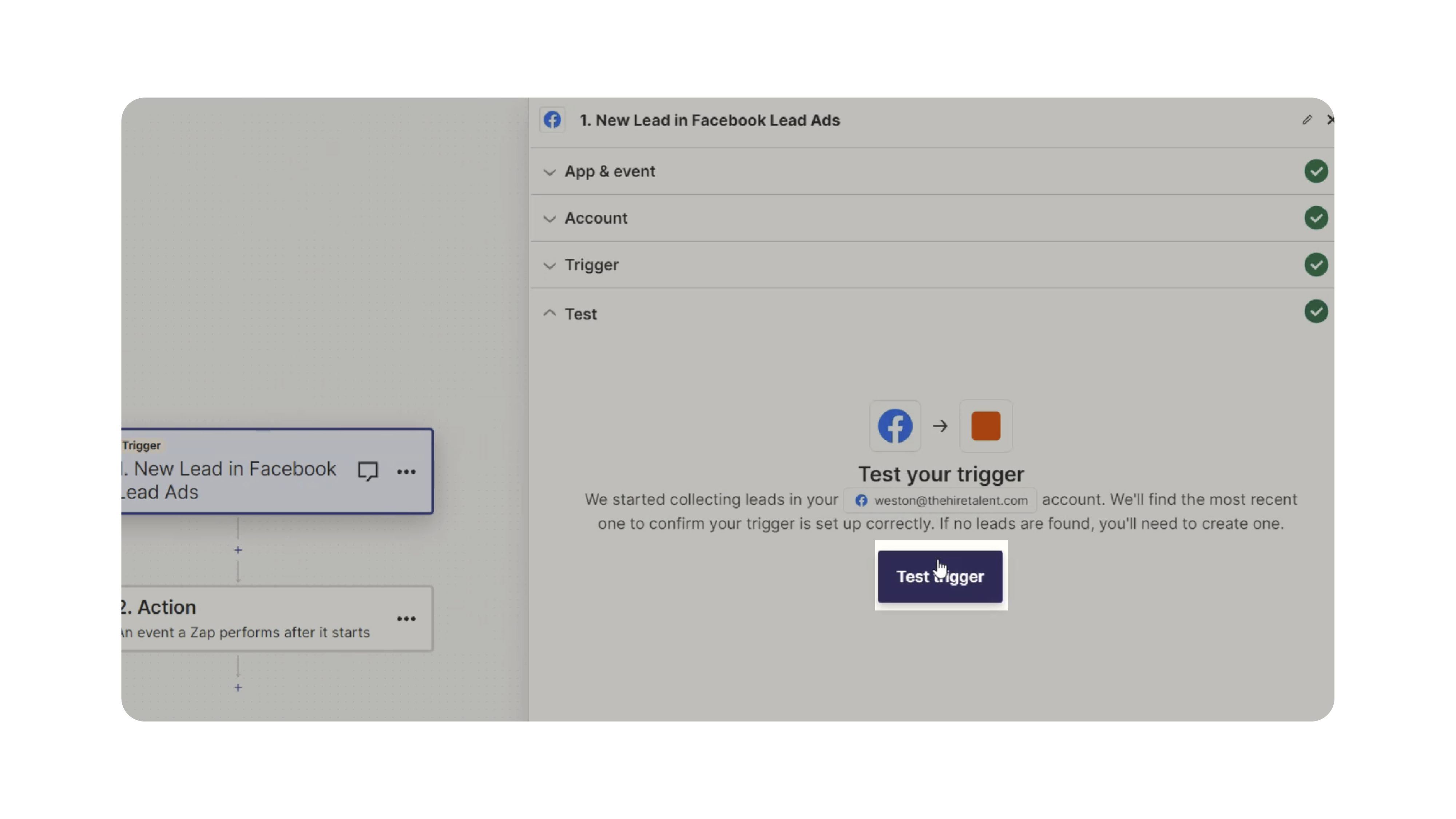
Task: Click plus icon below Action step
Action: pos(238,687)
